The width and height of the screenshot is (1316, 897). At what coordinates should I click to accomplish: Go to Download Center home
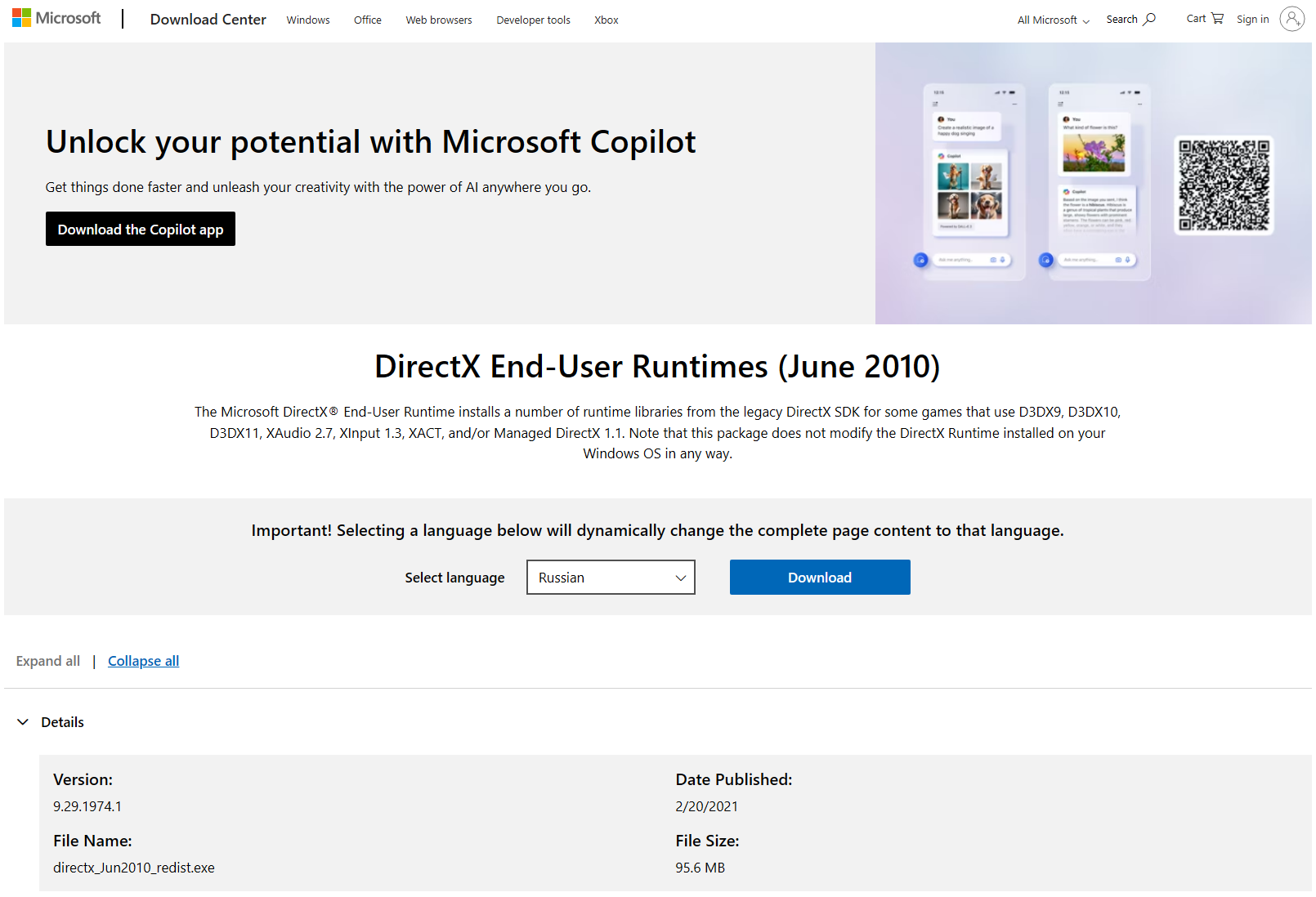(x=208, y=20)
